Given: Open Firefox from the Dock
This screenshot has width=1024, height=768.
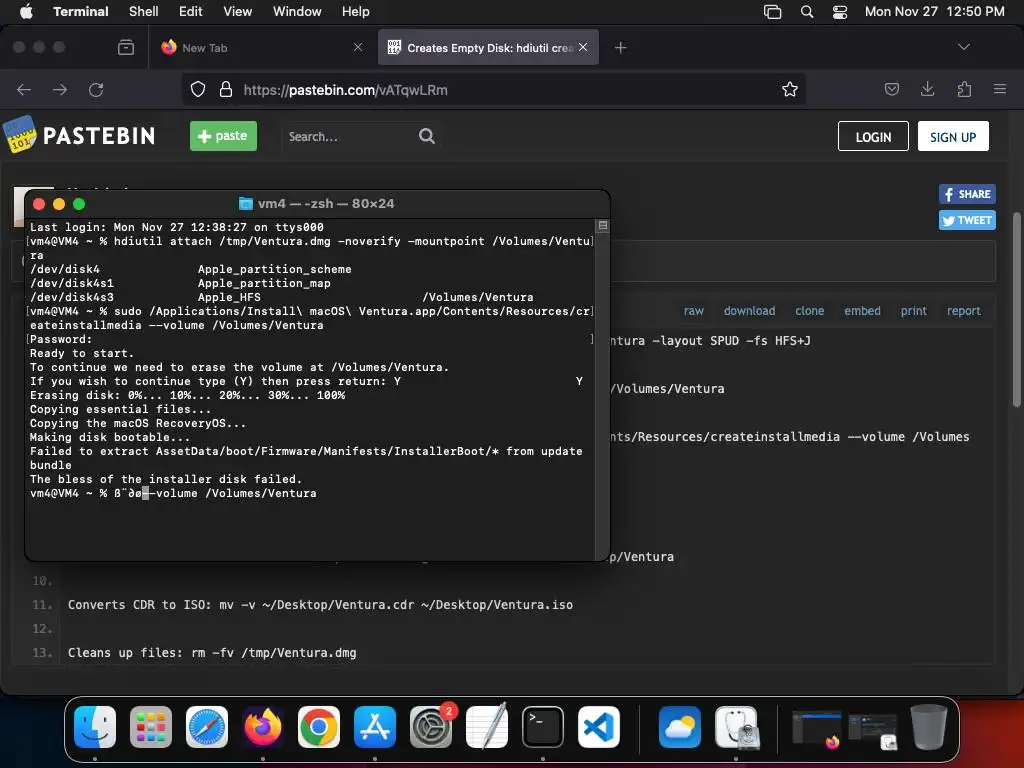Looking at the screenshot, I should (x=263, y=726).
